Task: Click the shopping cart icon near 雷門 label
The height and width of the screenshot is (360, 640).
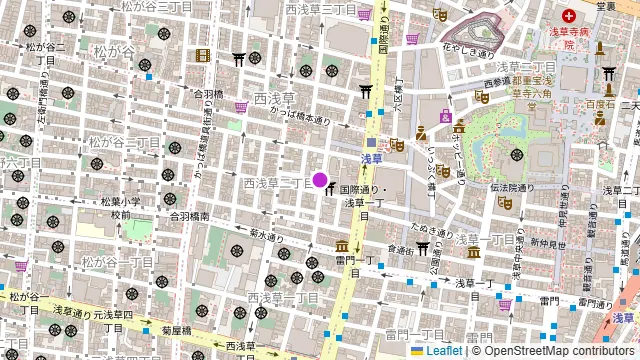Action: click(x=505, y=304)
